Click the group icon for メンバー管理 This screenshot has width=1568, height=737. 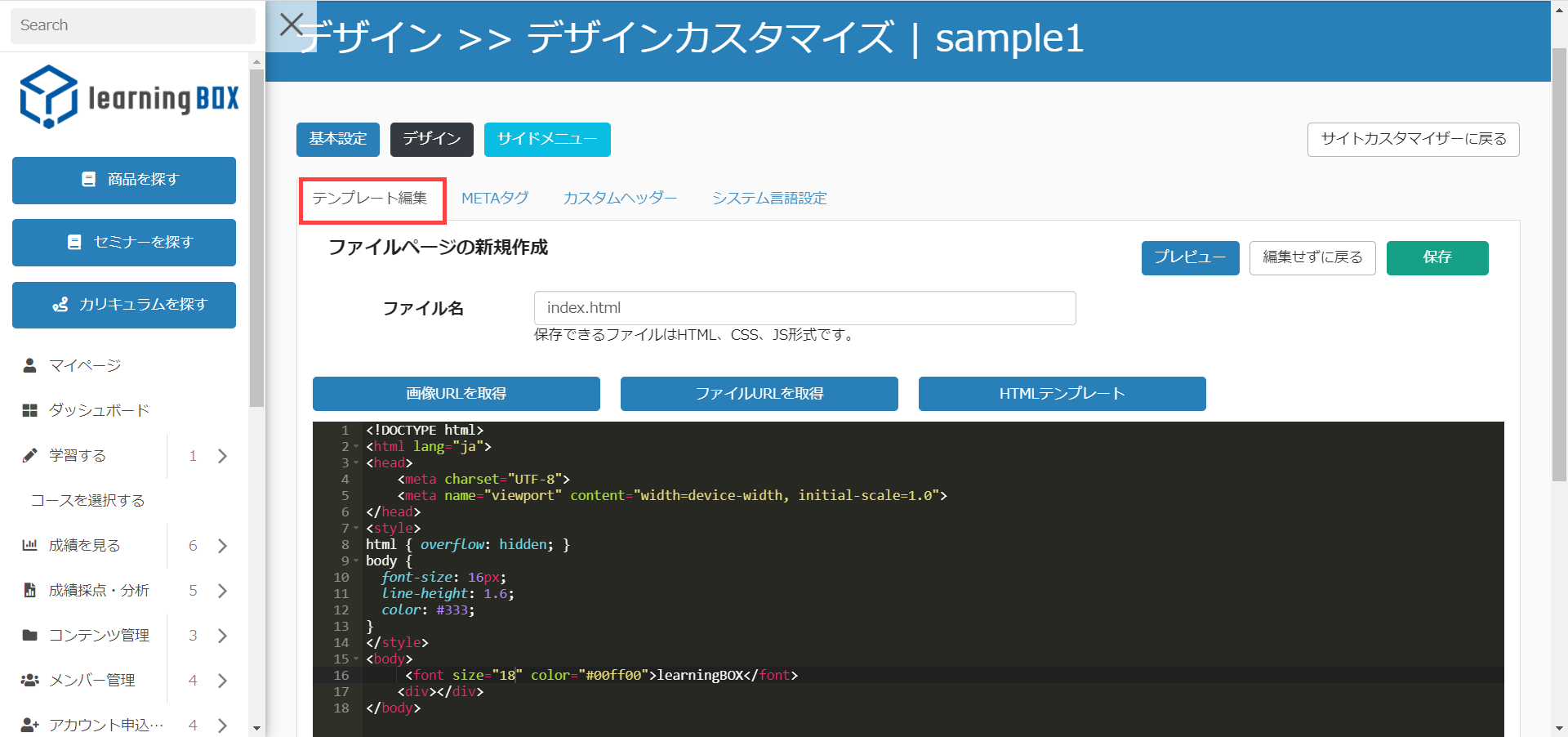(30, 680)
